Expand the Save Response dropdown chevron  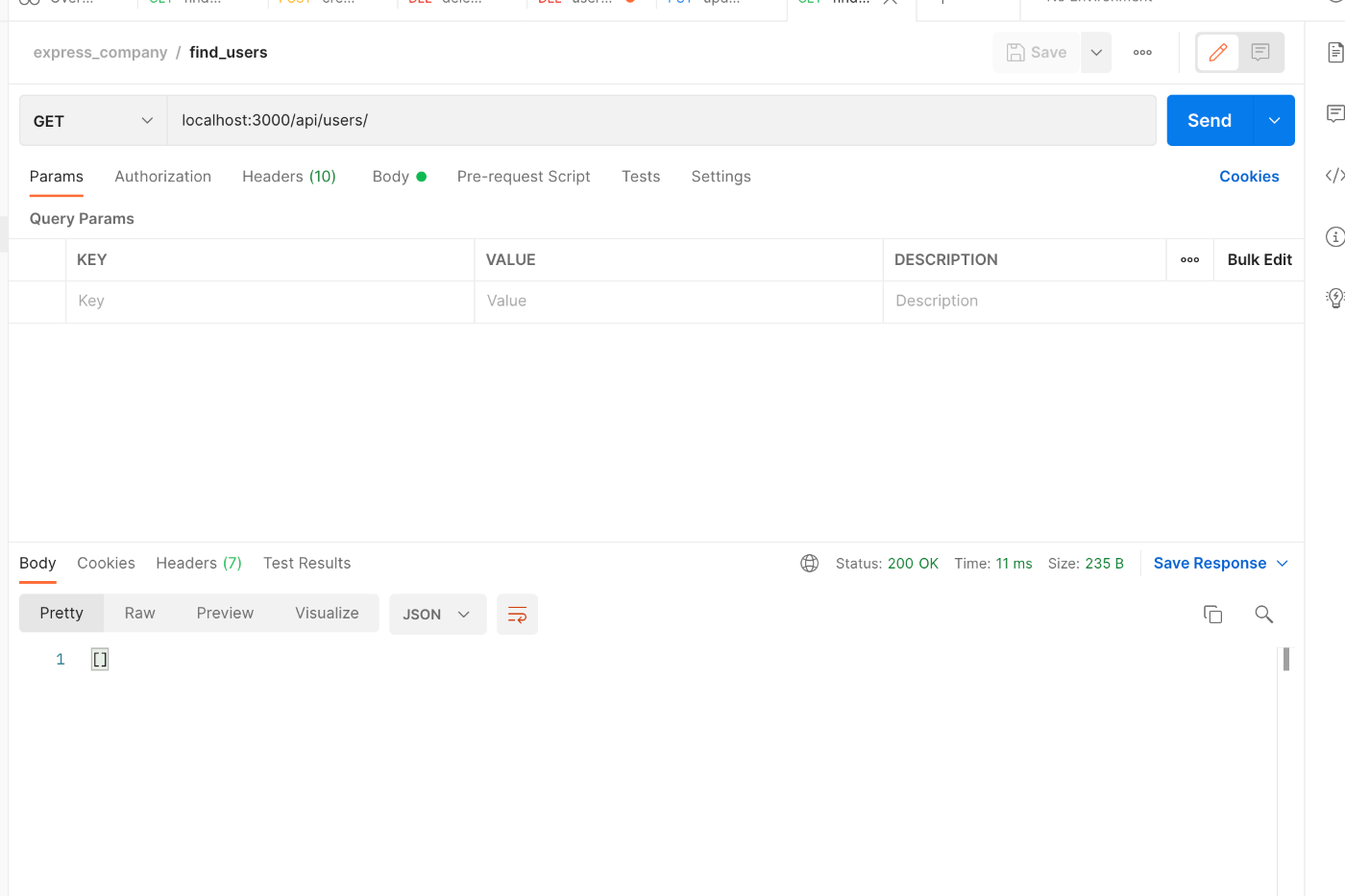coord(1282,564)
